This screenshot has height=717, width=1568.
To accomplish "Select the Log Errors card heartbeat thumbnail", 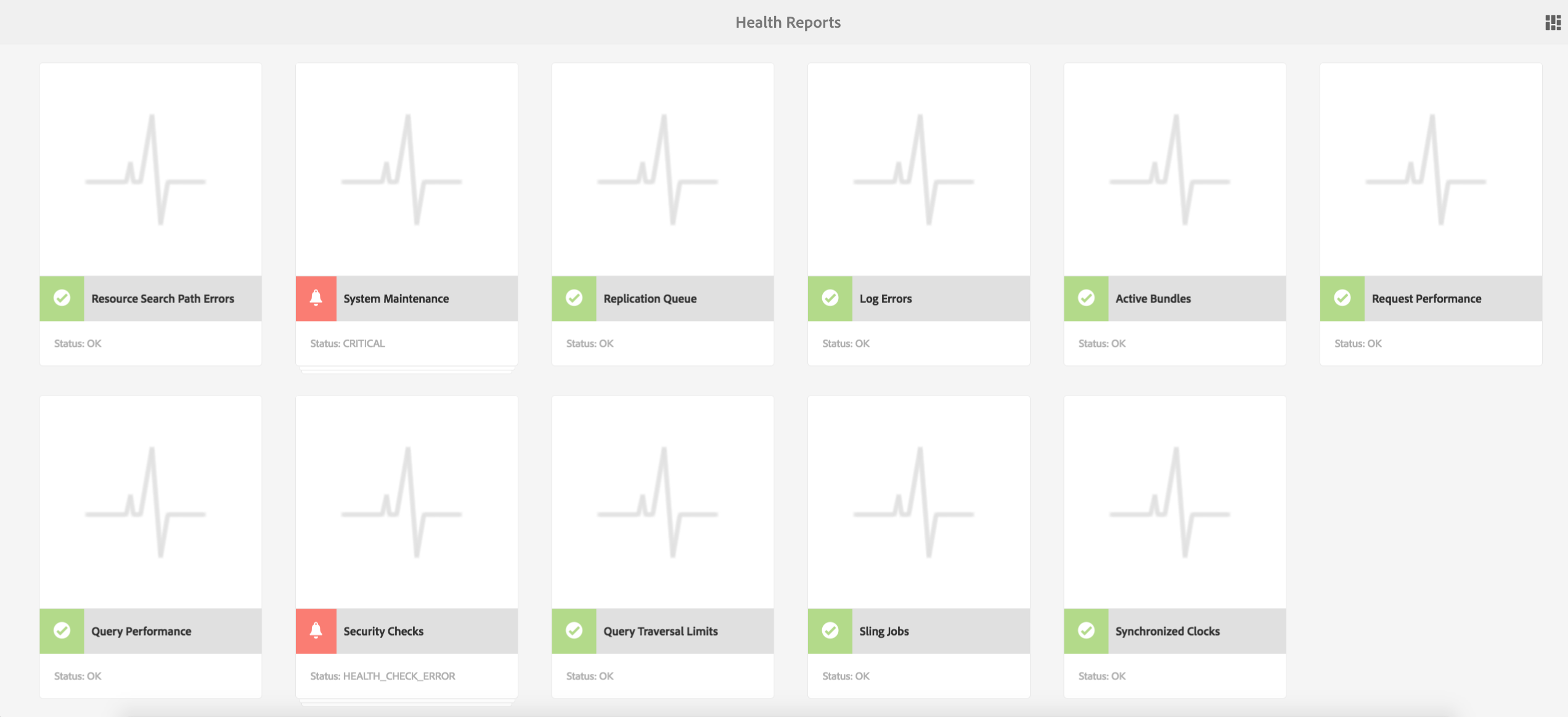I will (x=919, y=169).
